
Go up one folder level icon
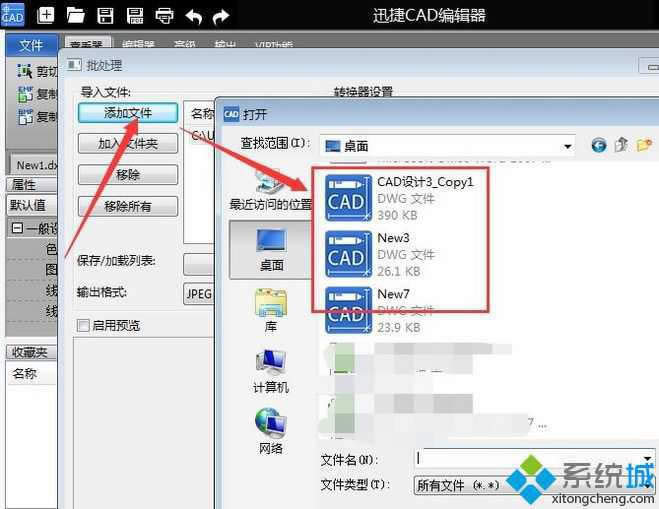621,145
